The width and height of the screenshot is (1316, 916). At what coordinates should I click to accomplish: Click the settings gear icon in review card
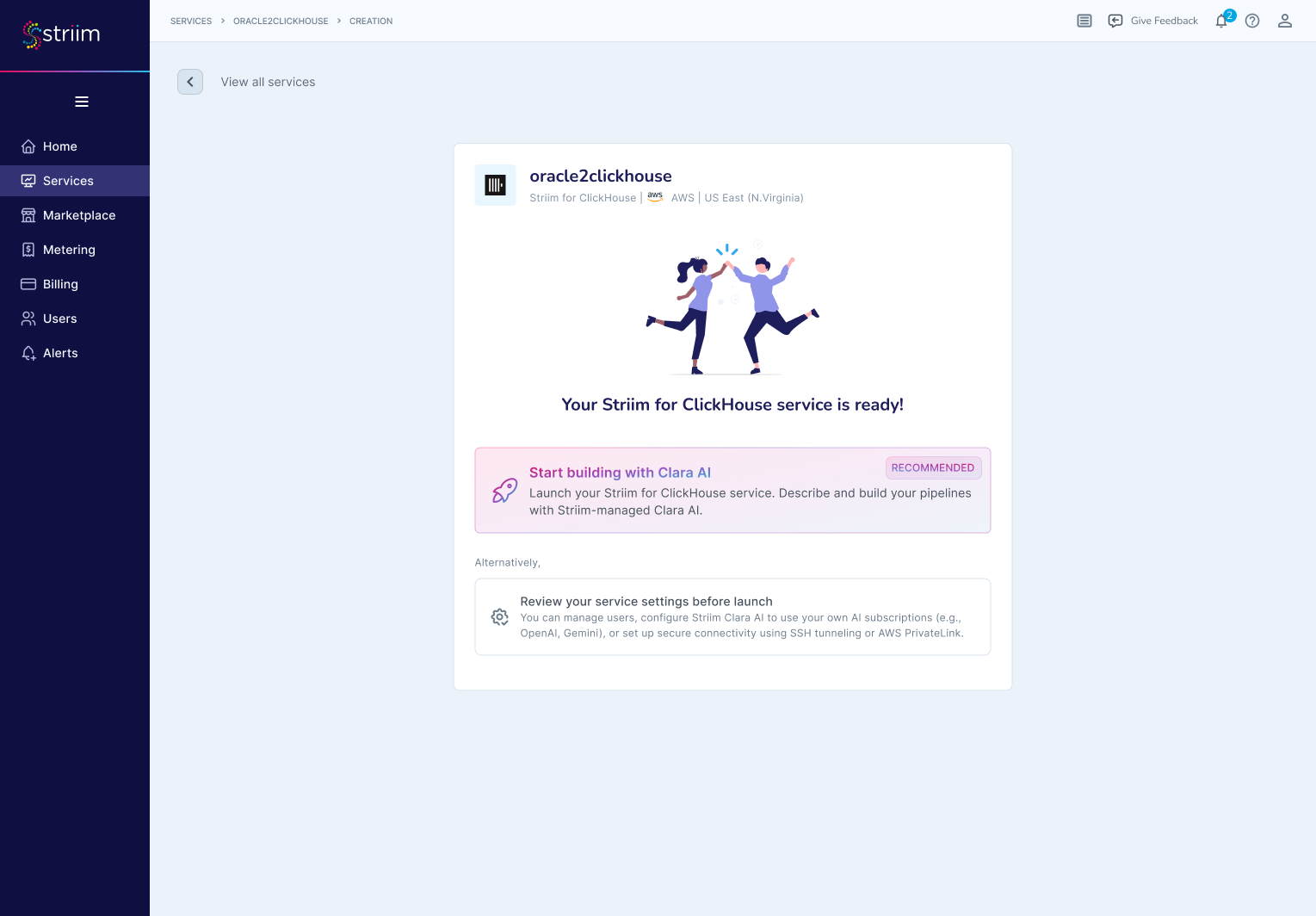click(500, 617)
